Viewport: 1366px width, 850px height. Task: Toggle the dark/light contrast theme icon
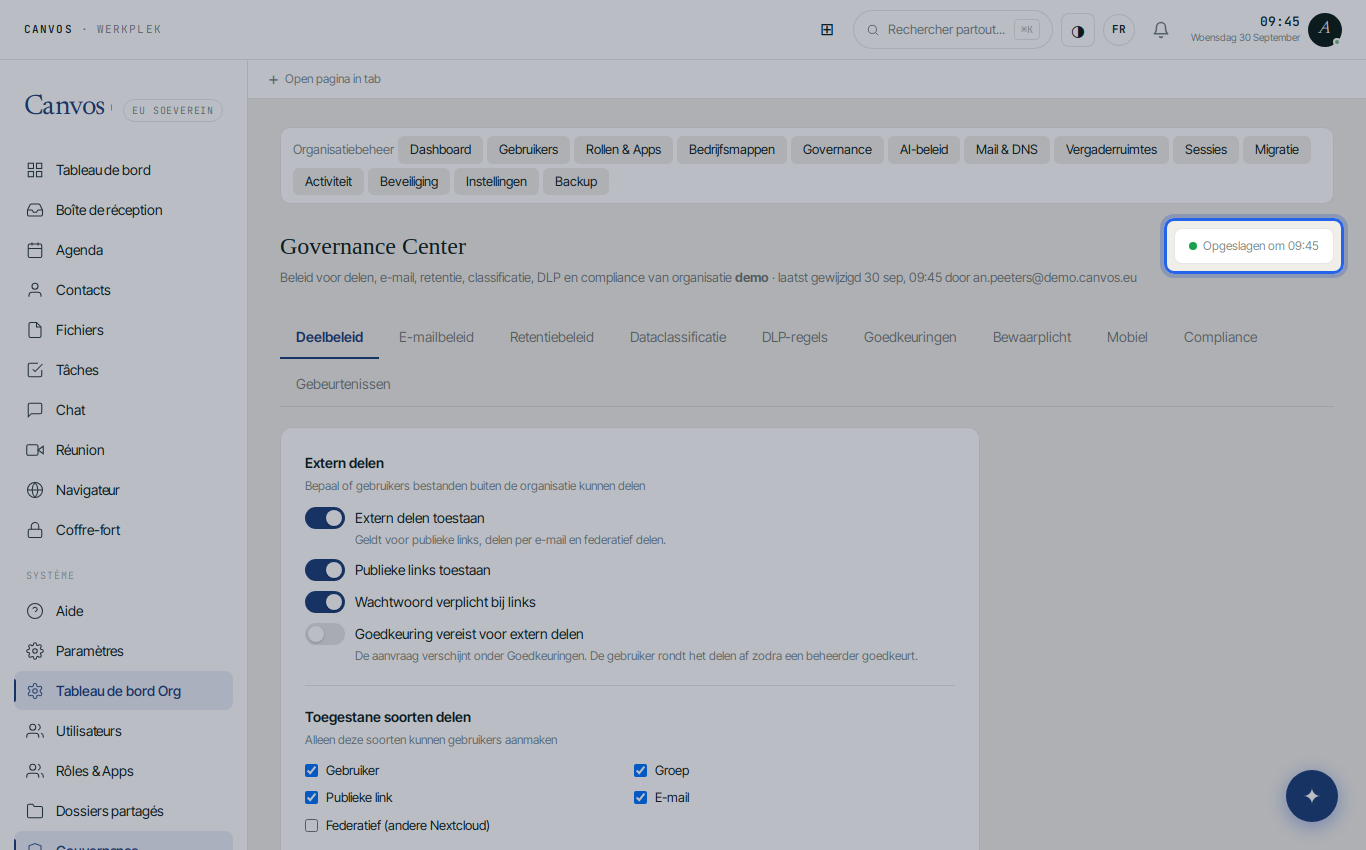(1078, 30)
